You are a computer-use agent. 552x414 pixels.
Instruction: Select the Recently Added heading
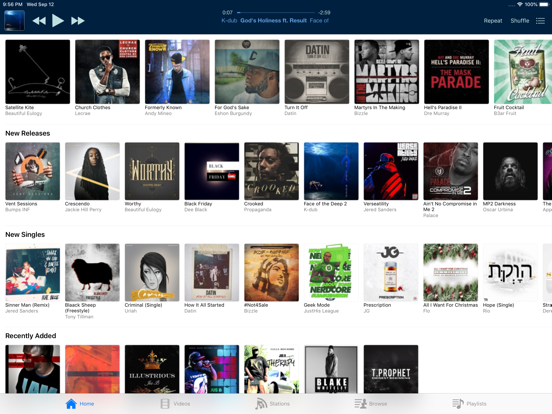click(31, 336)
